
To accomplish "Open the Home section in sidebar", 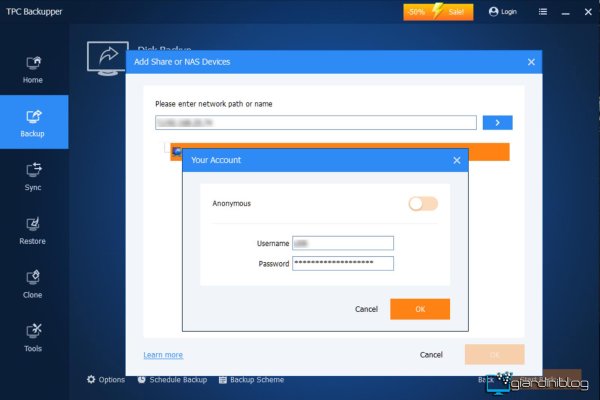I will coord(33,69).
